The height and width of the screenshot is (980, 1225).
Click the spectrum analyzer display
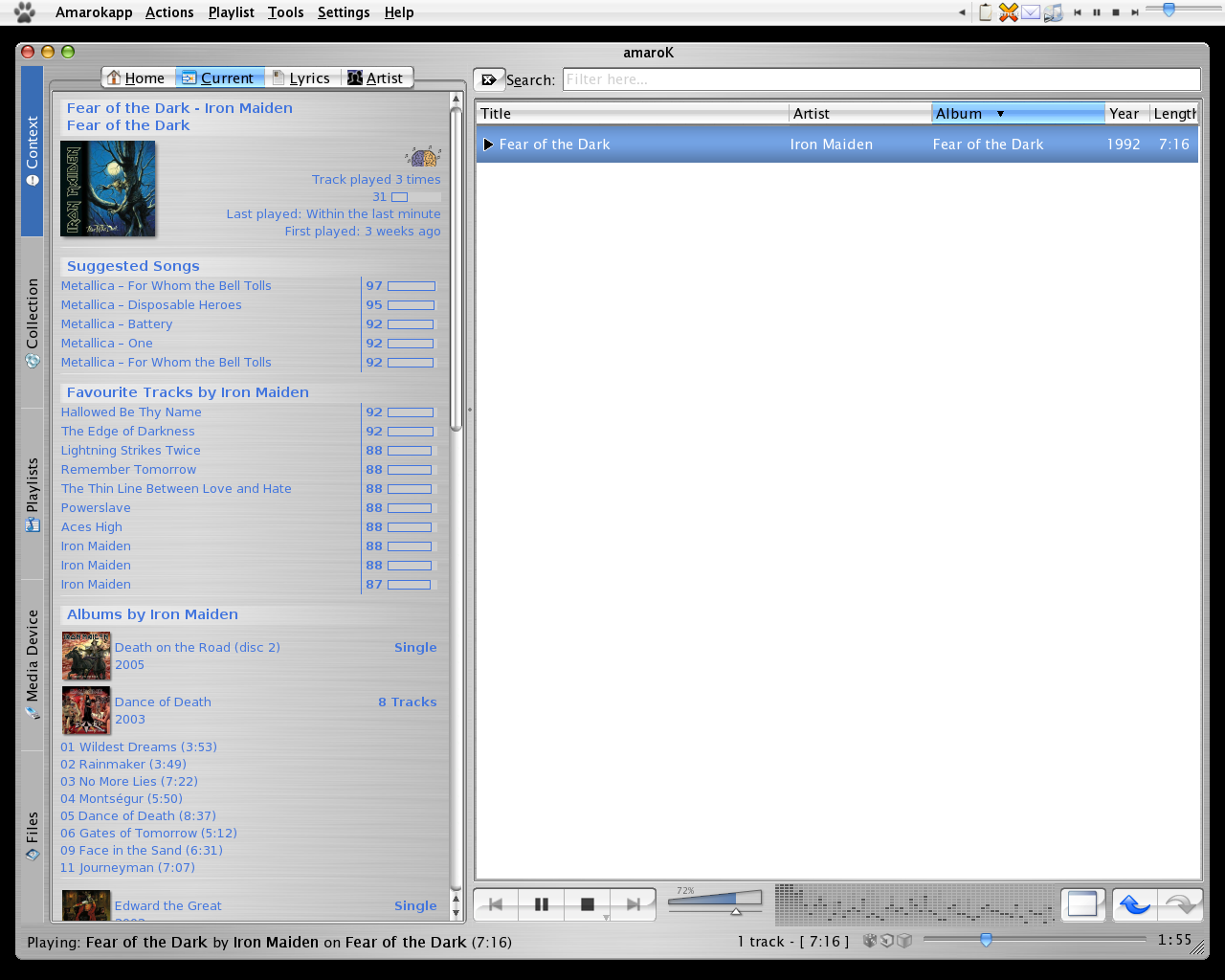pos(915,903)
